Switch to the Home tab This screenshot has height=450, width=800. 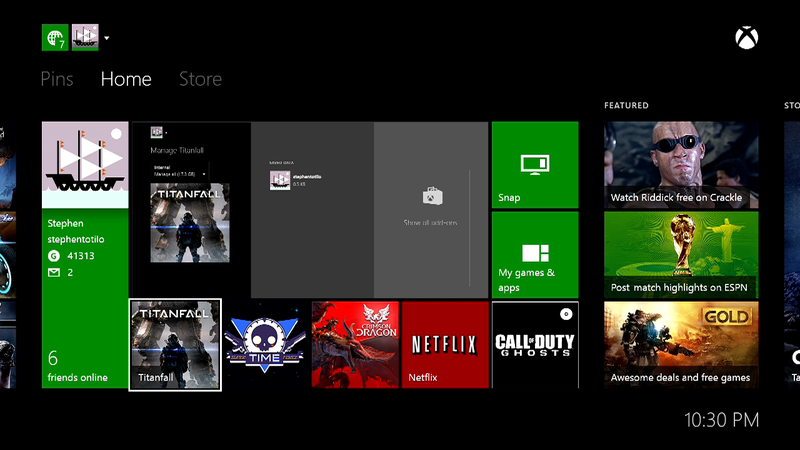click(126, 79)
